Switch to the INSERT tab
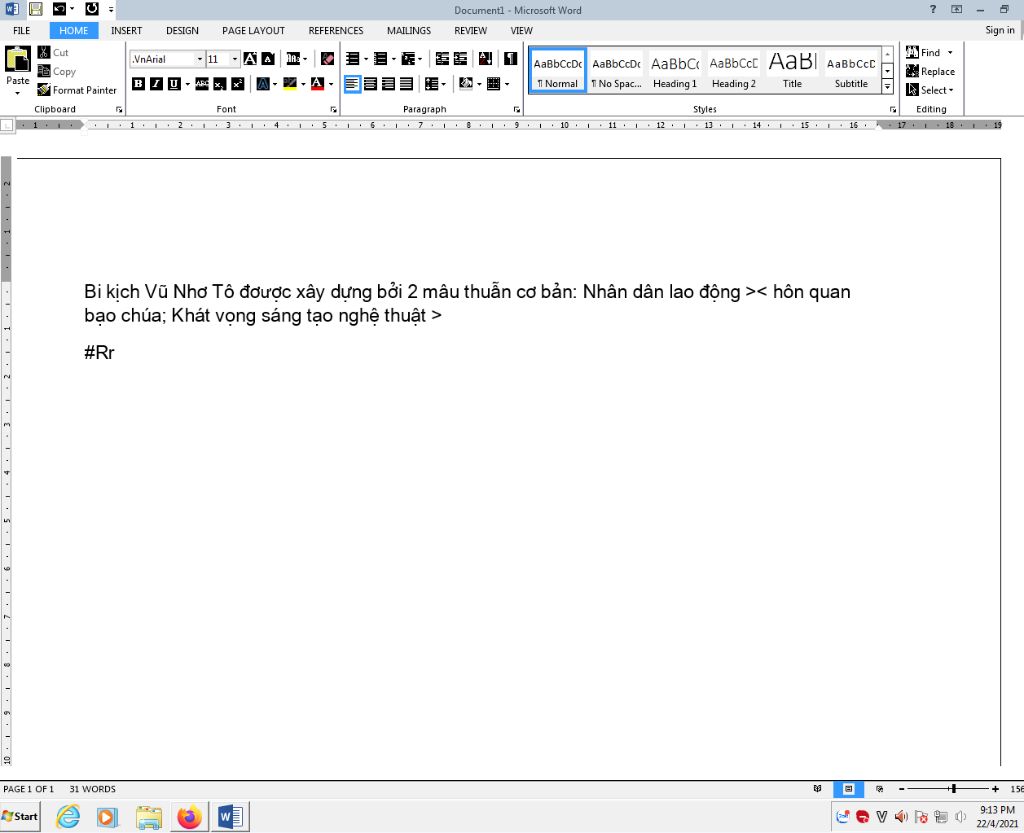1024x833 pixels. 126,31
